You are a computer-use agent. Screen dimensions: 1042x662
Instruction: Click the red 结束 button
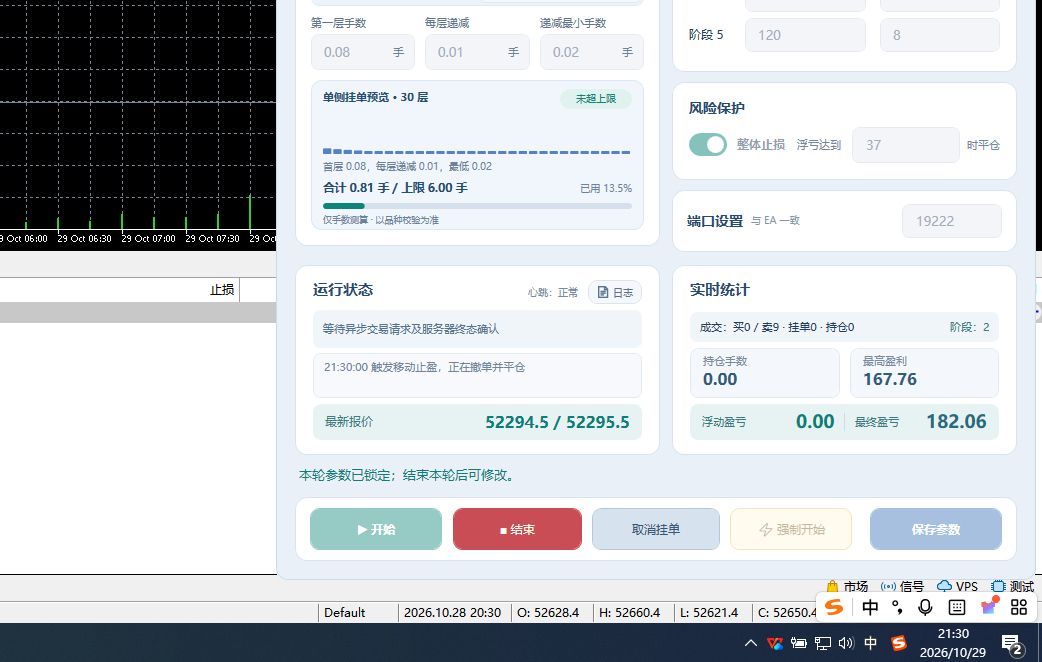(x=517, y=529)
